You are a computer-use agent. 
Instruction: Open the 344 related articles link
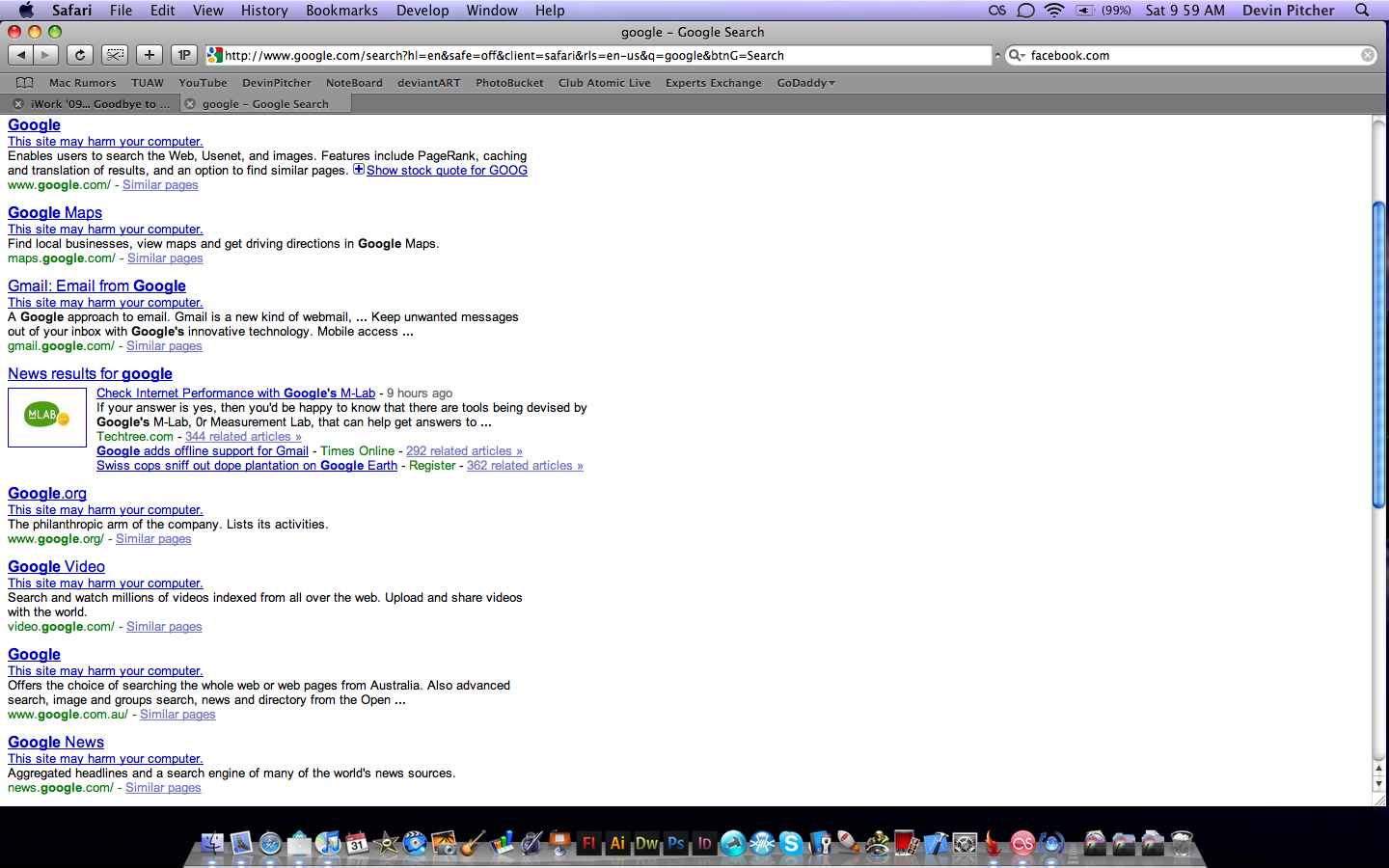(x=243, y=436)
